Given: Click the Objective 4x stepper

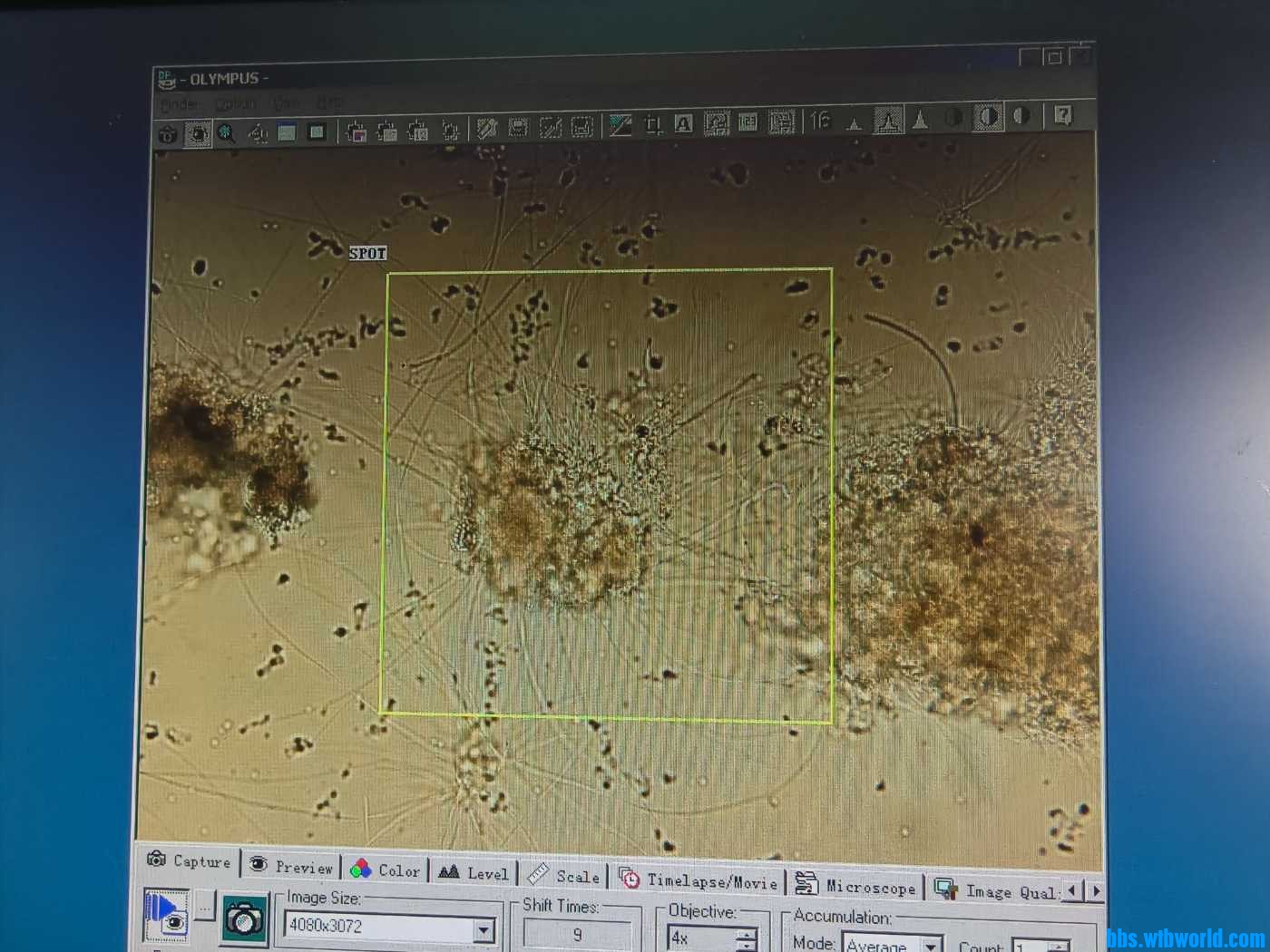Looking at the screenshot, I should click(x=746, y=939).
